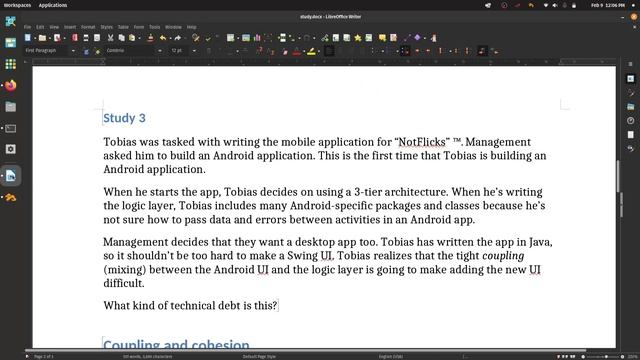640x360 pixels.
Task: Click Insert Image icon
Action: point(246,38)
